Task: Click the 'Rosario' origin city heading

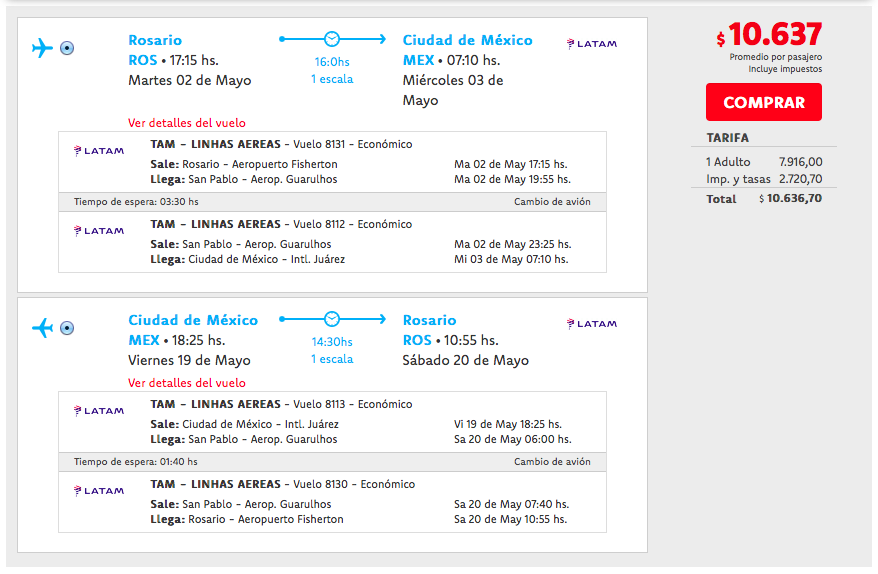Action: 155,40
